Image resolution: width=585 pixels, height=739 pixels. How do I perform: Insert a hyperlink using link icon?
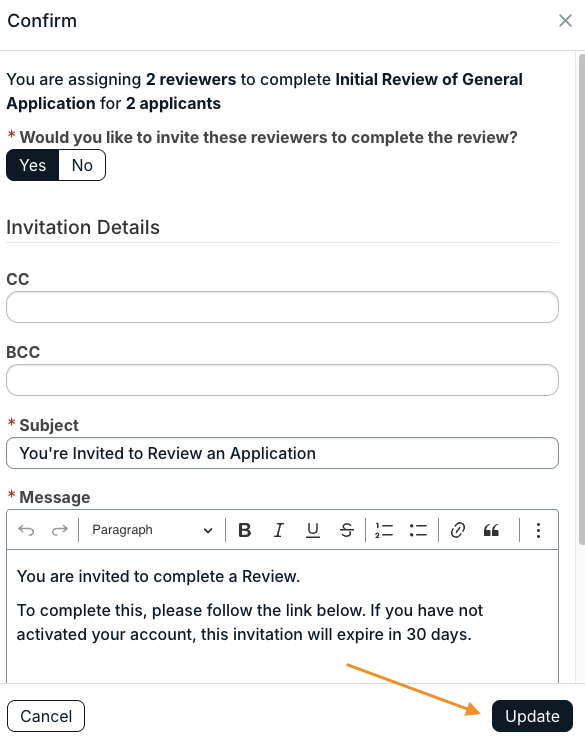pos(457,530)
